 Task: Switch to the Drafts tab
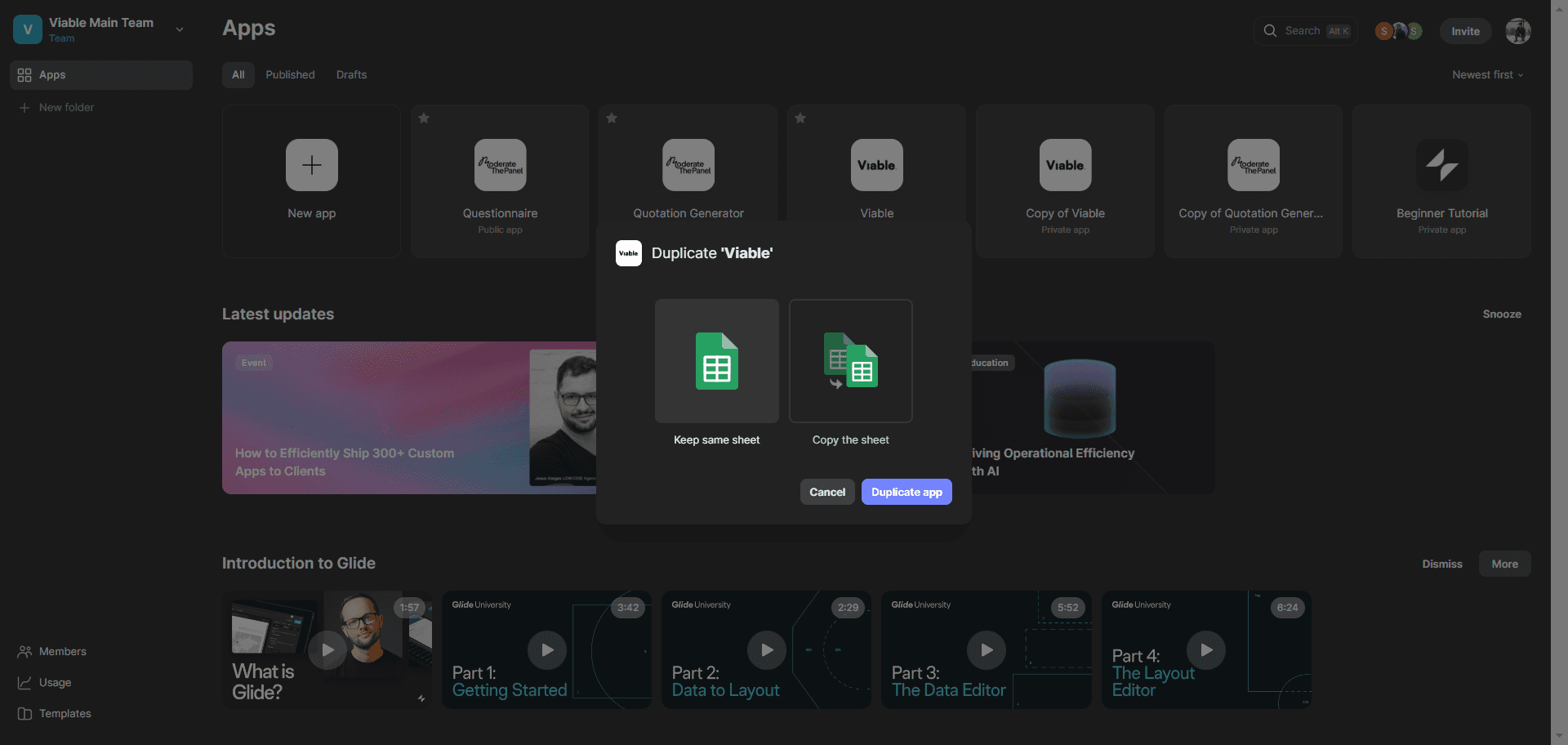coord(351,74)
